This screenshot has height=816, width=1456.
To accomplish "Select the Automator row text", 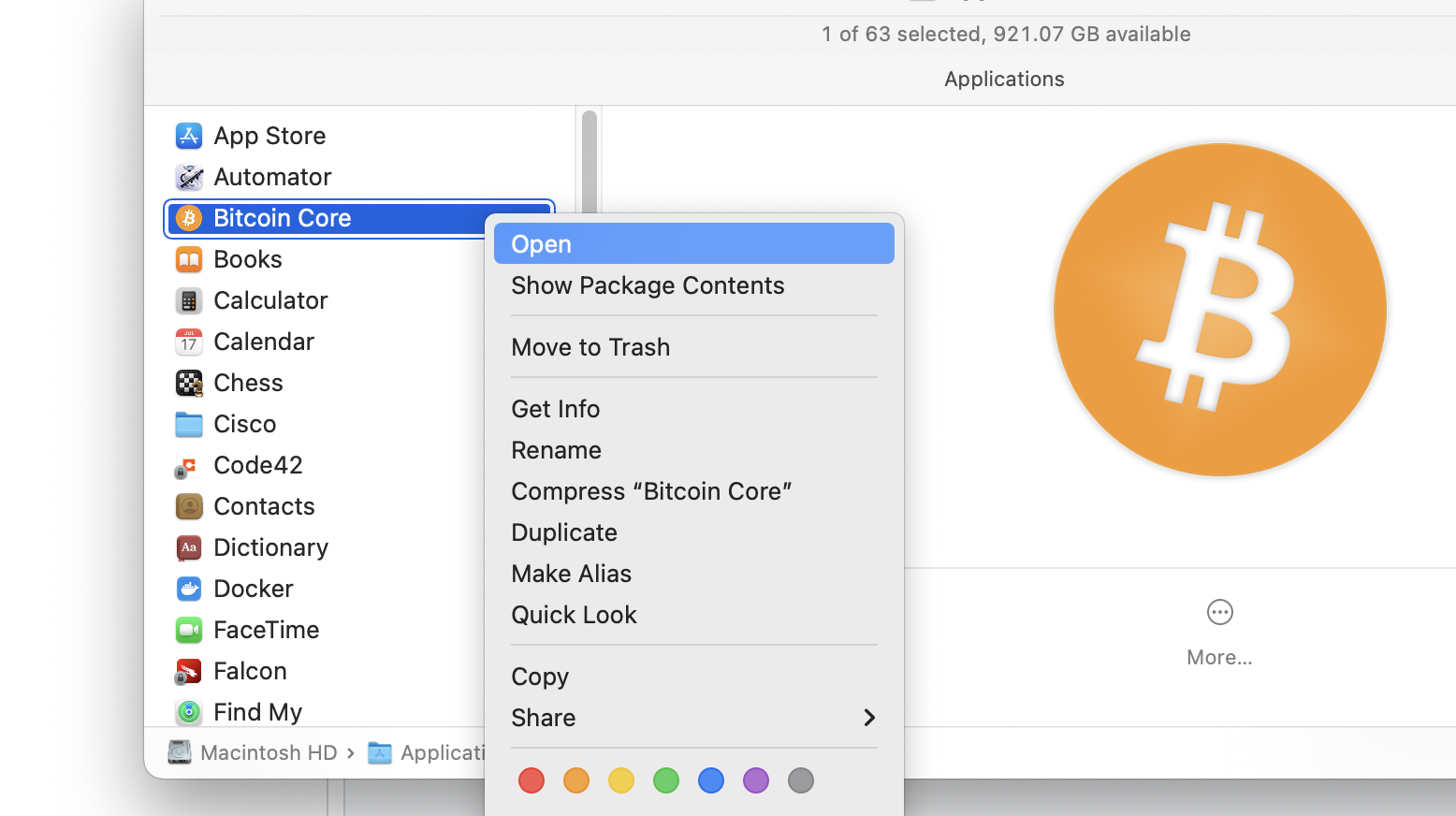I will 272,177.
